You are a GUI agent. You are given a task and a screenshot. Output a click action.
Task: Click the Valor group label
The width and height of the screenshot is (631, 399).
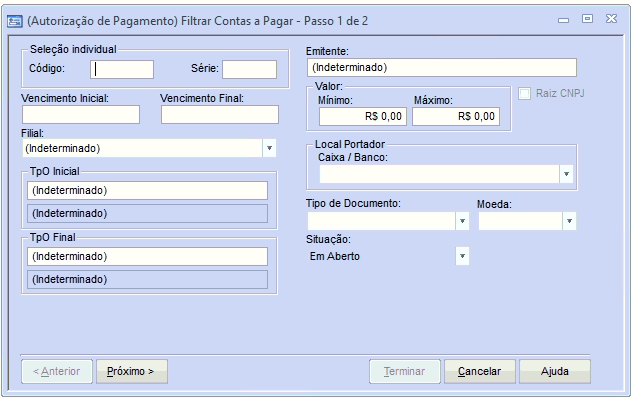tap(329, 86)
